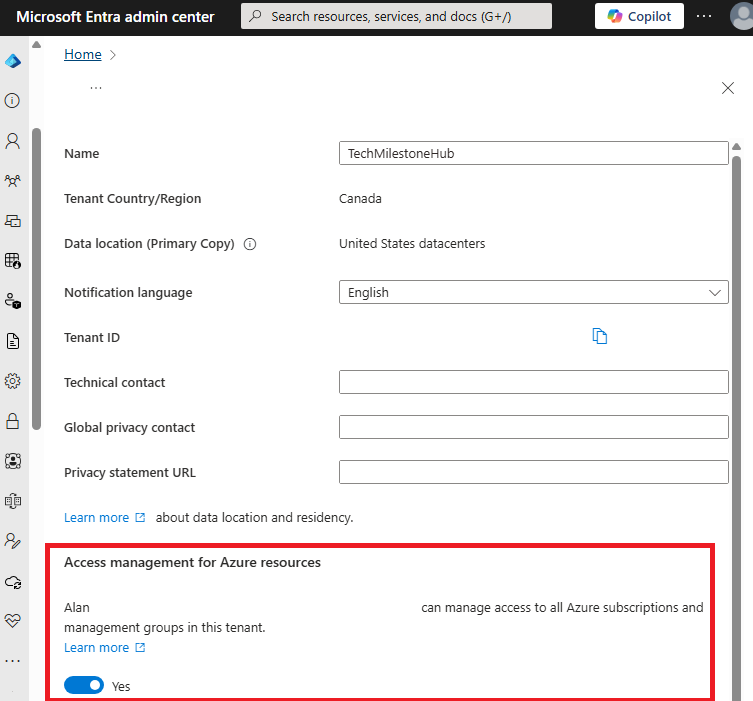The width and height of the screenshot is (753, 701).
Task: Select the 'United States datacenters' value text
Action: tap(412, 244)
